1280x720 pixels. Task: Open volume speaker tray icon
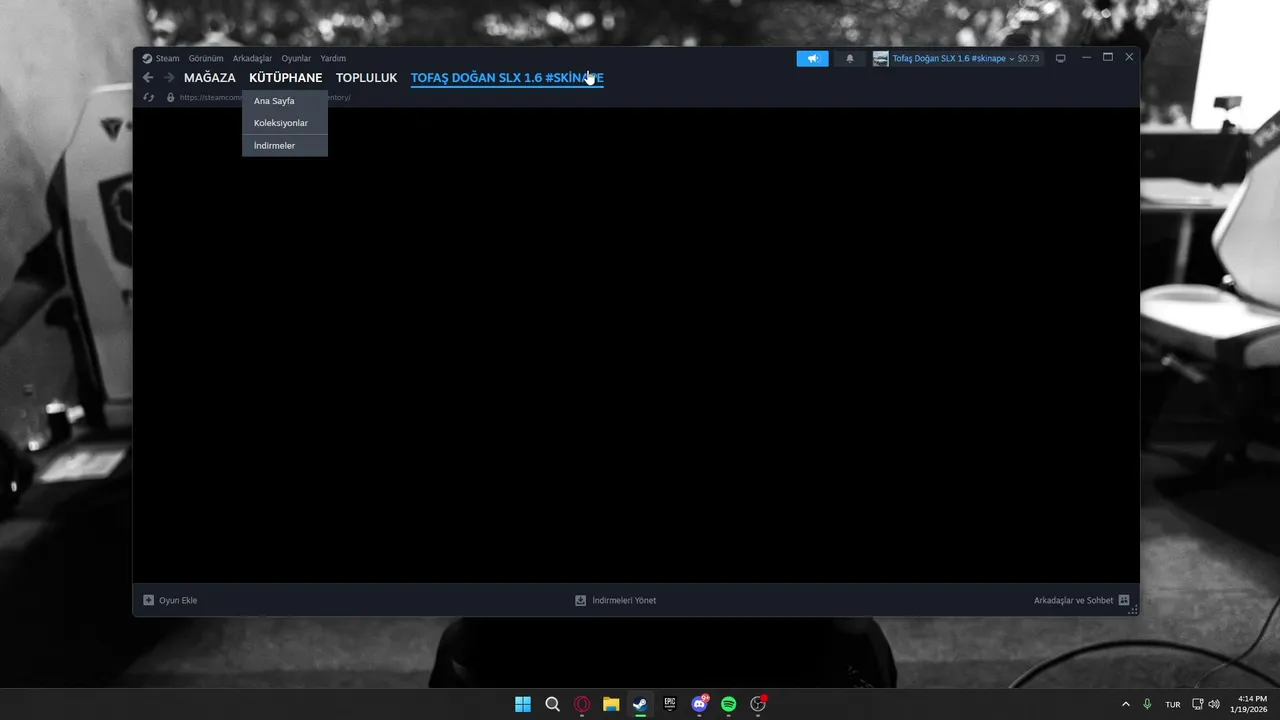coord(1214,704)
